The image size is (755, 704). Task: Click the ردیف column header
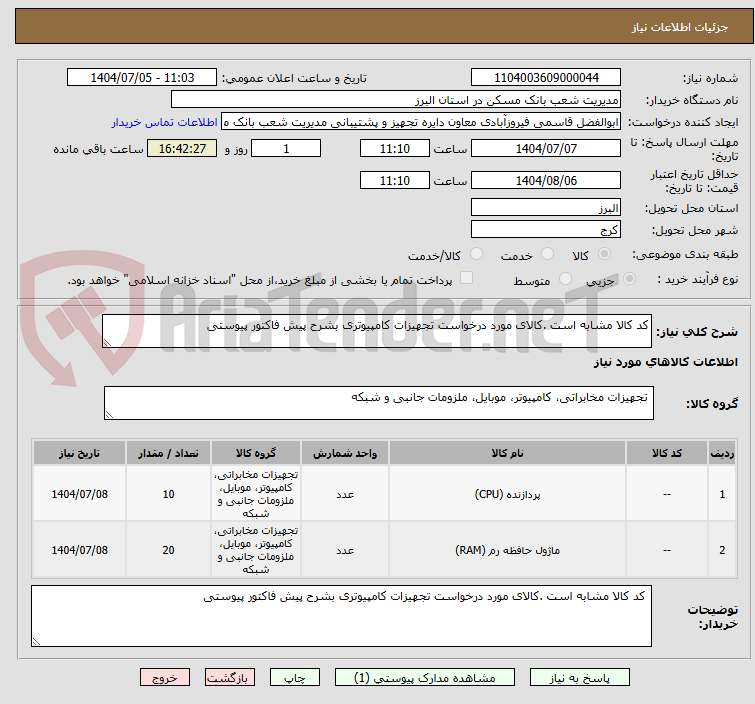(x=722, y=453)
